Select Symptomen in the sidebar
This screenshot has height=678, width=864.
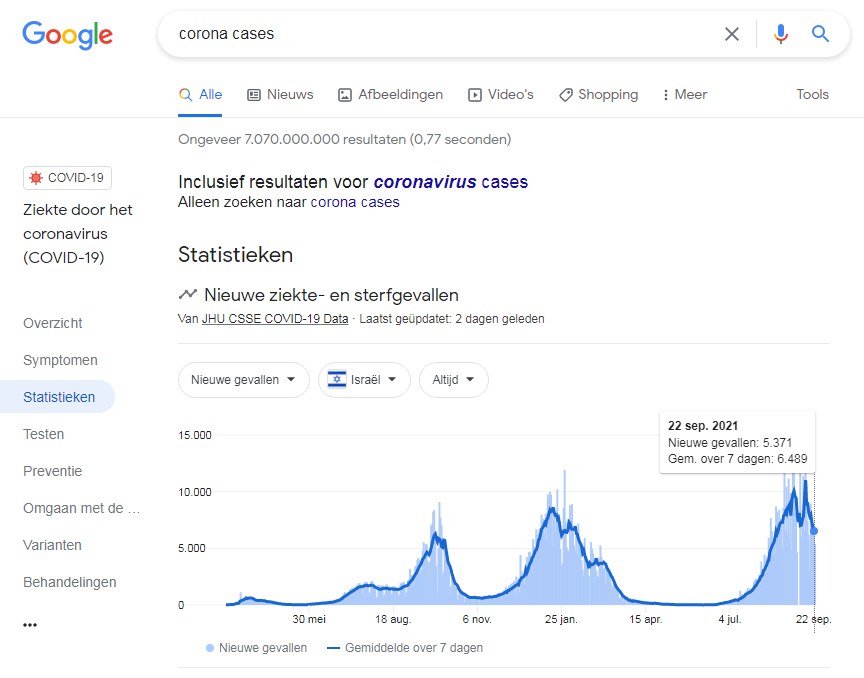[60, 360]
